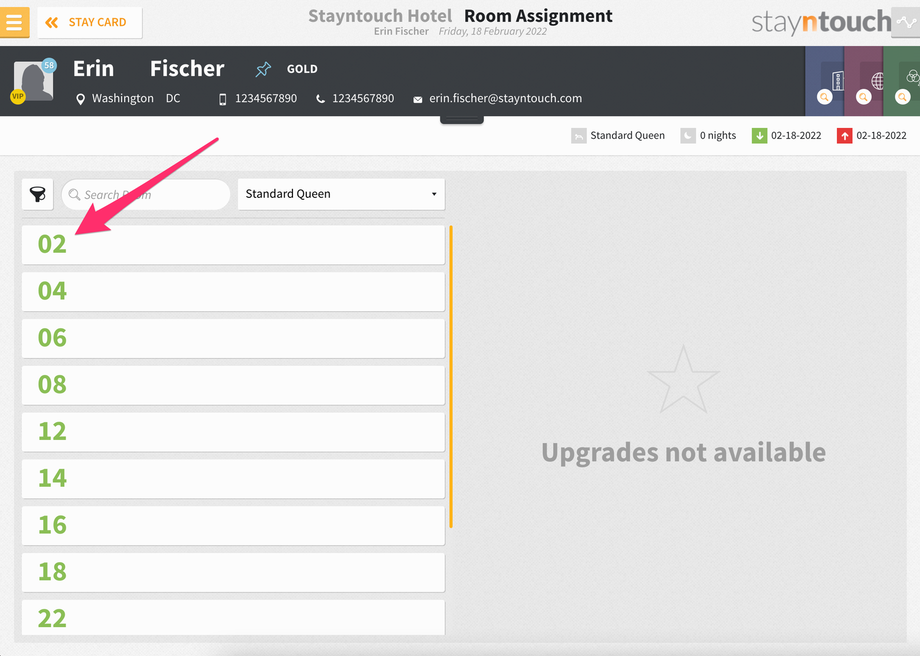Click the red departure arrow icon
The width and height of the screenshot is (920, 656).
(x=844, y=136)
